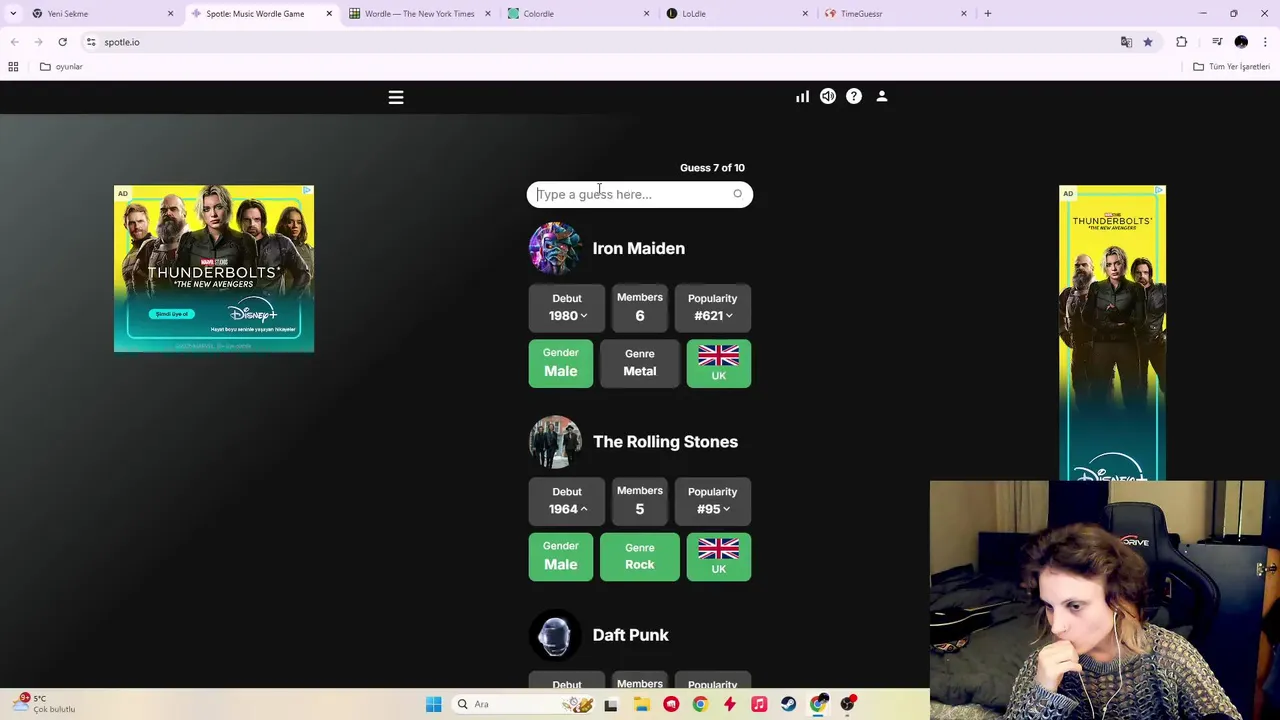Image resolution: width=1280 pixels, height=720 pixels.
Task: Click The Rolling Stones artist thumbnail
Action: [x=555, y=441]
